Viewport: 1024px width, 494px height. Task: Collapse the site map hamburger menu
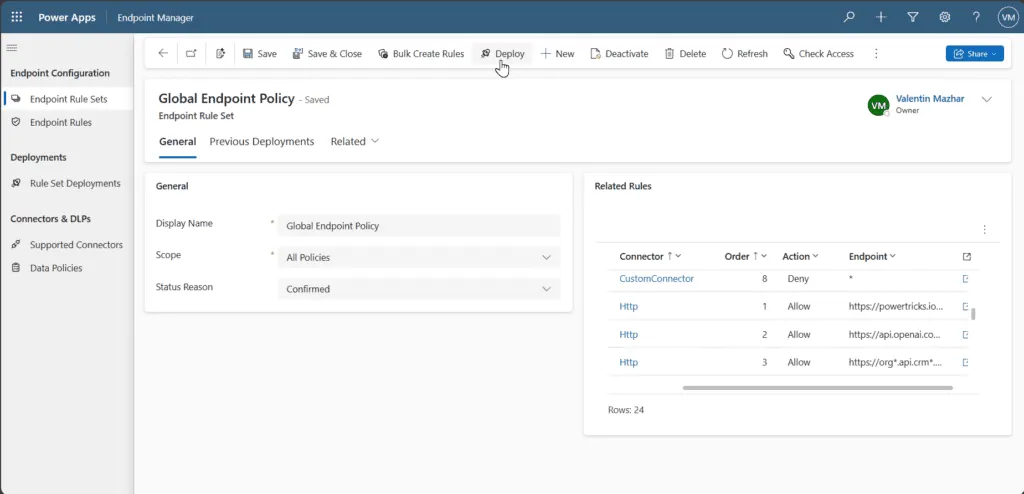click(12, 48)
